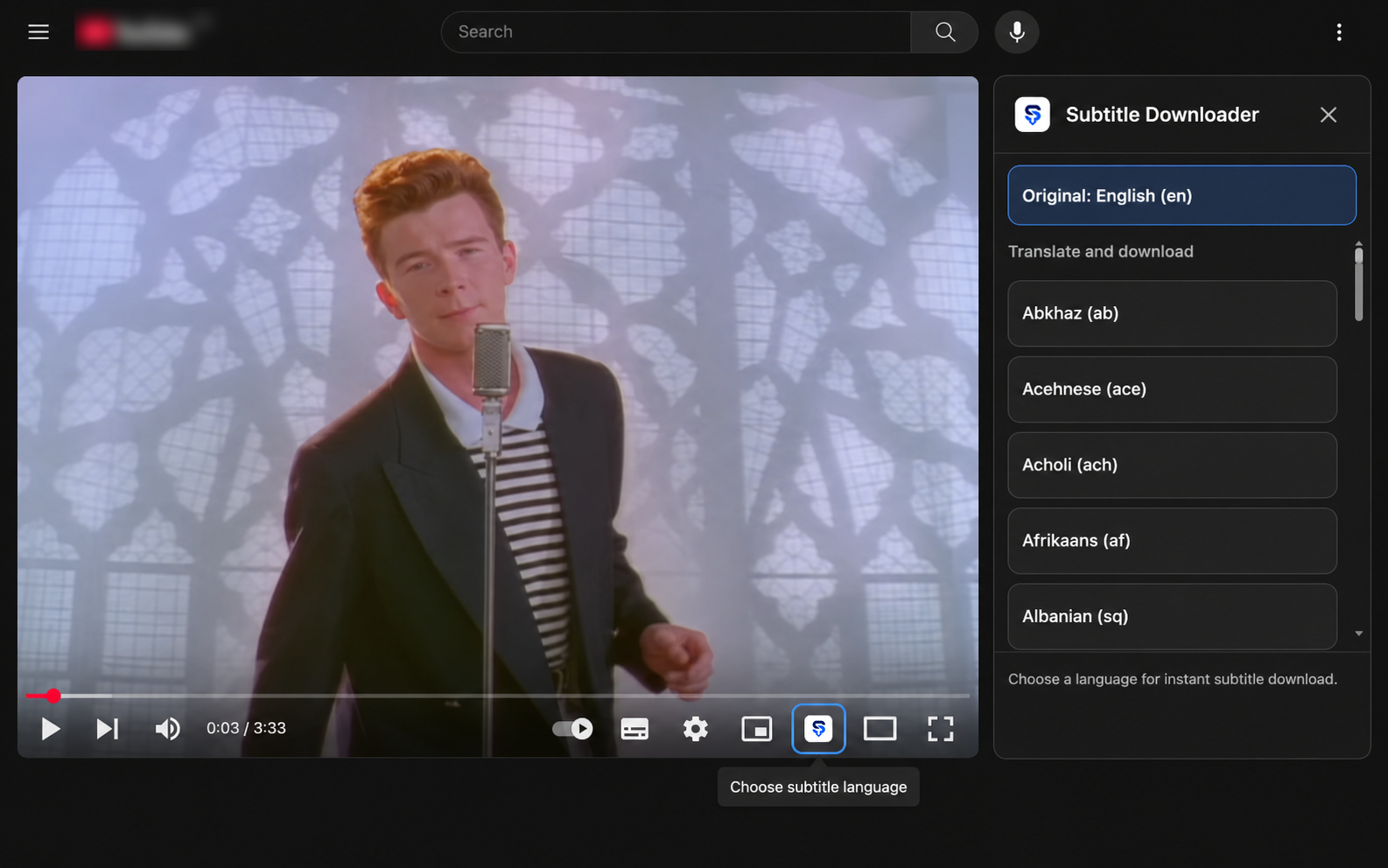Image resolution: width=1388 pixels, height=868 pixels.
Task: Click the scrollbar up arrow
Action: (x=1359, y=244)
